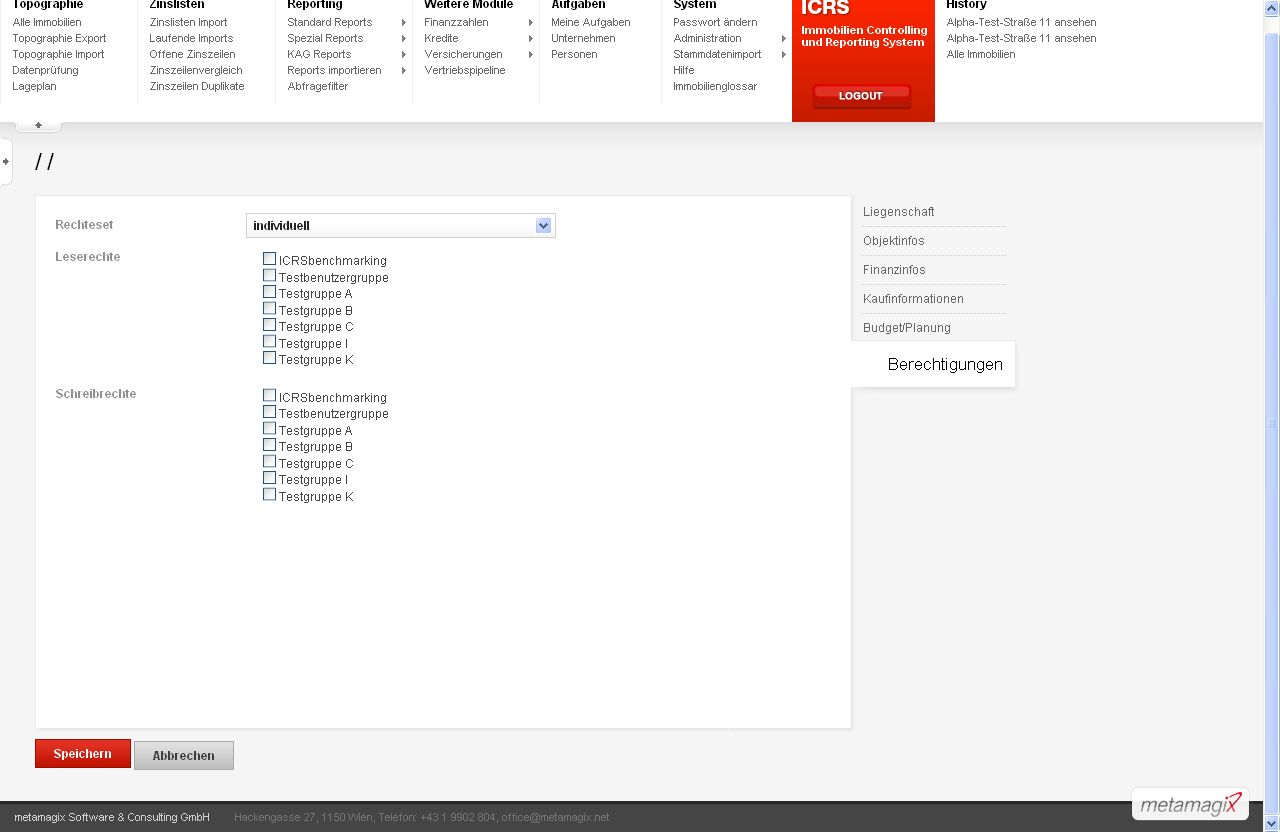The image size is (1280, 832).
Task: Open Alle Immobilien in History
Action: click(x=981, y=54)
